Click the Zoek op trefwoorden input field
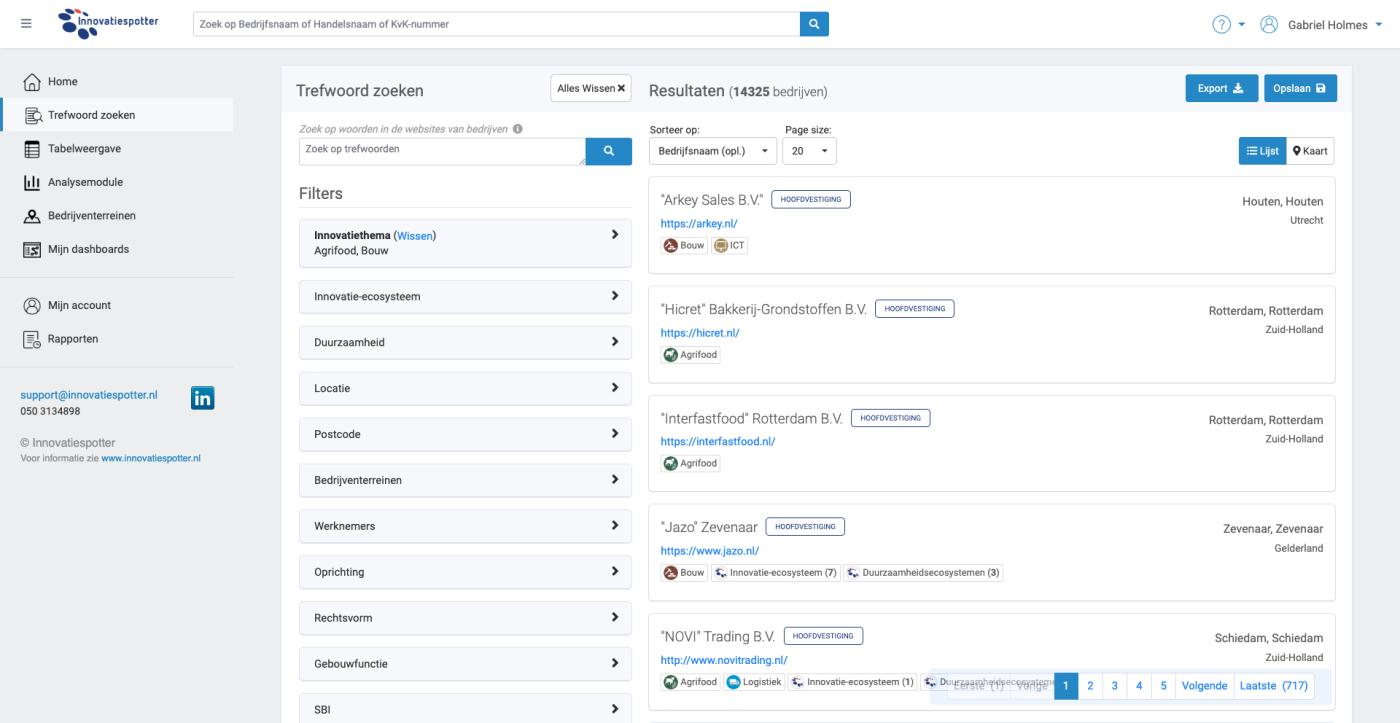 (x=441, y=151)
